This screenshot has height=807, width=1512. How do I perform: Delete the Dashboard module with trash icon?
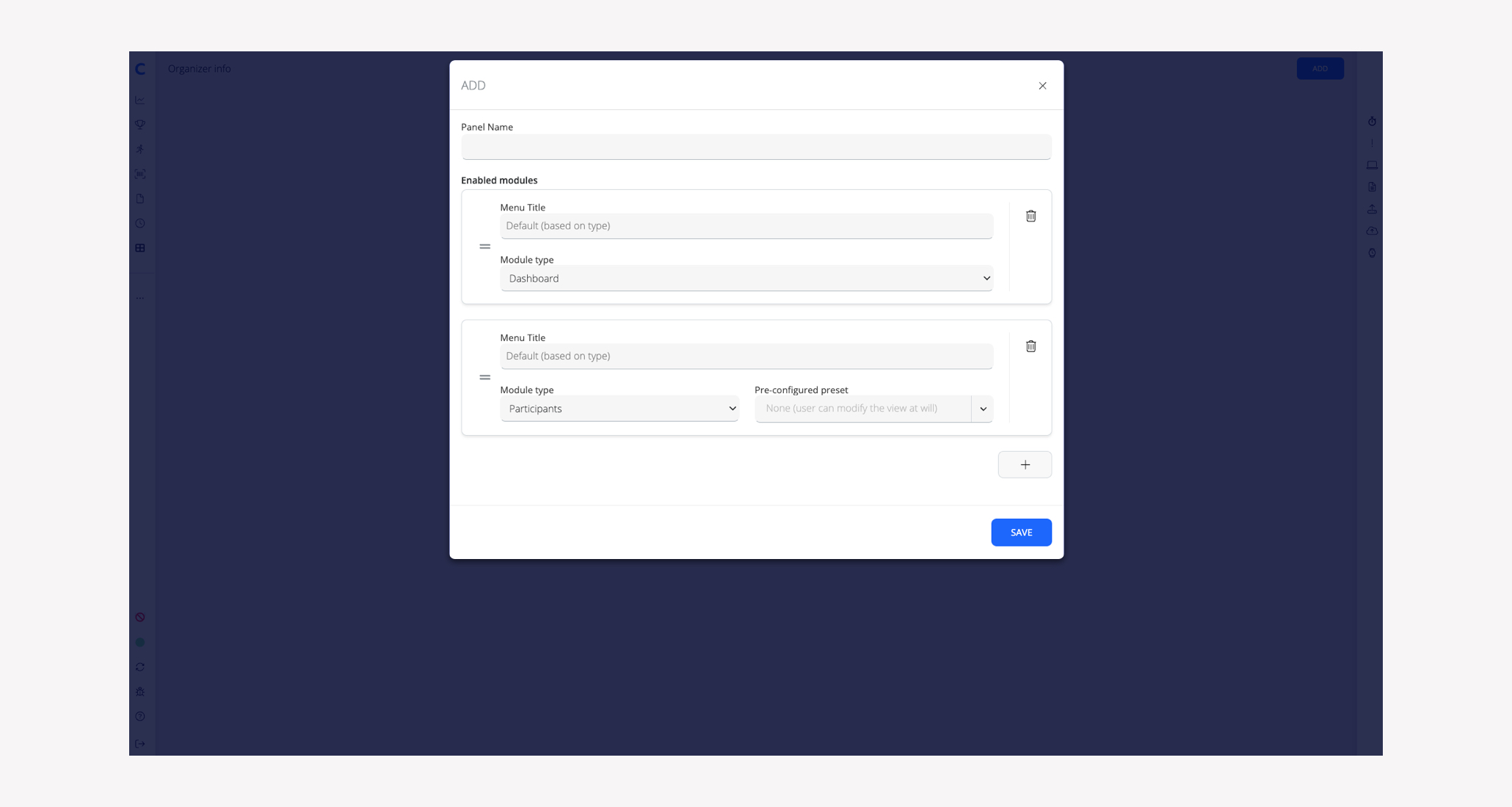[1031, 216]
